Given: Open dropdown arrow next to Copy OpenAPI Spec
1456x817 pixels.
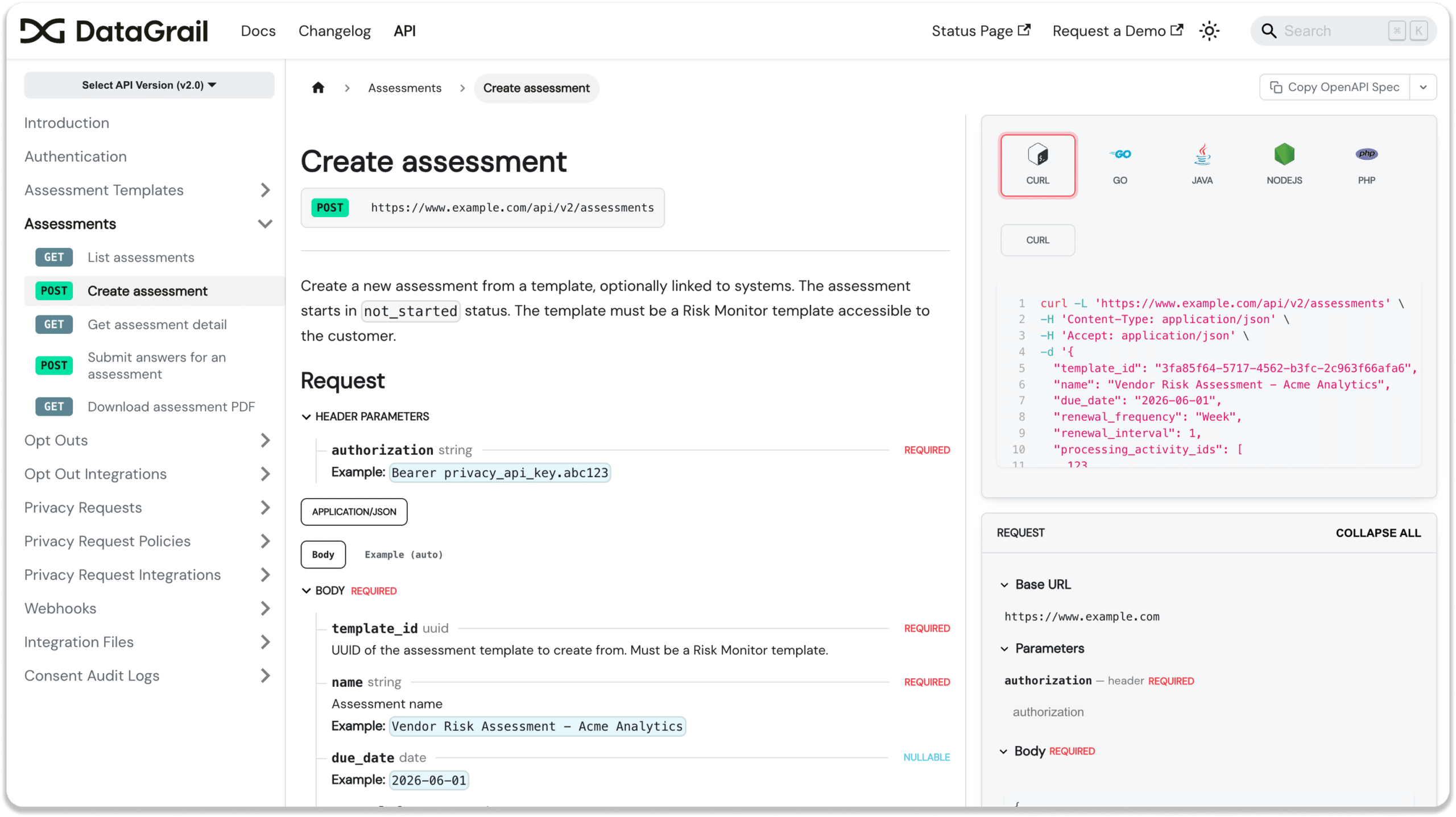Looking at the screenshot, I should pyautogui.click(x=1423, y=87).
